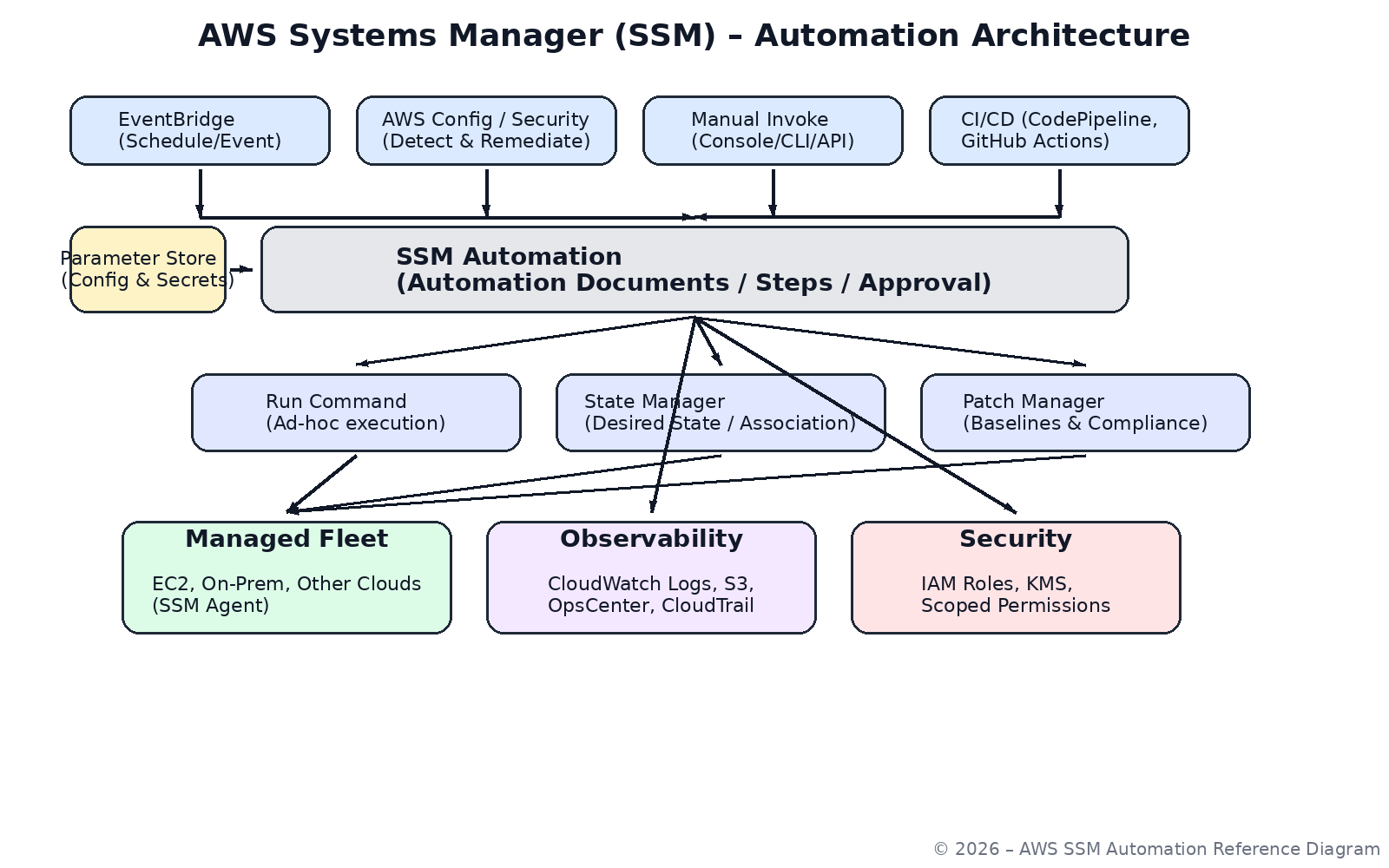Select the Managed Fleet heading

tap(286, 539)
